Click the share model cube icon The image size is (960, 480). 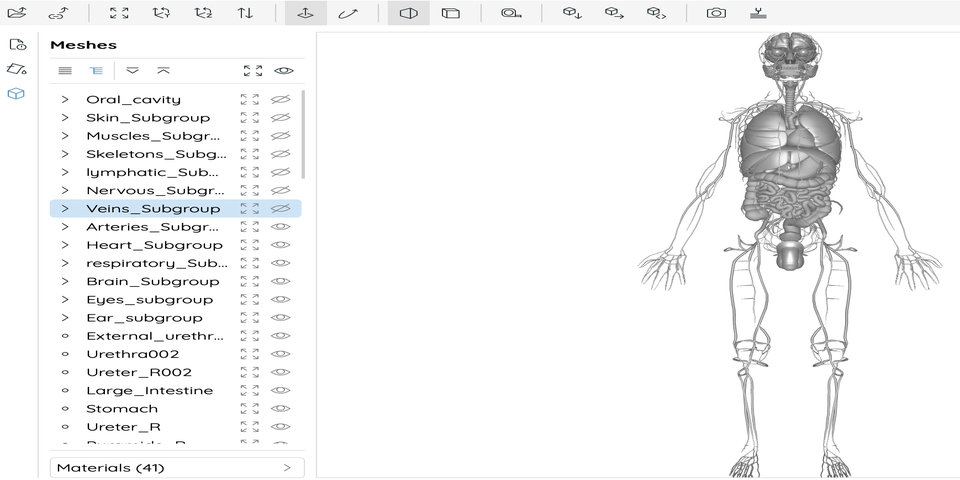656,13
